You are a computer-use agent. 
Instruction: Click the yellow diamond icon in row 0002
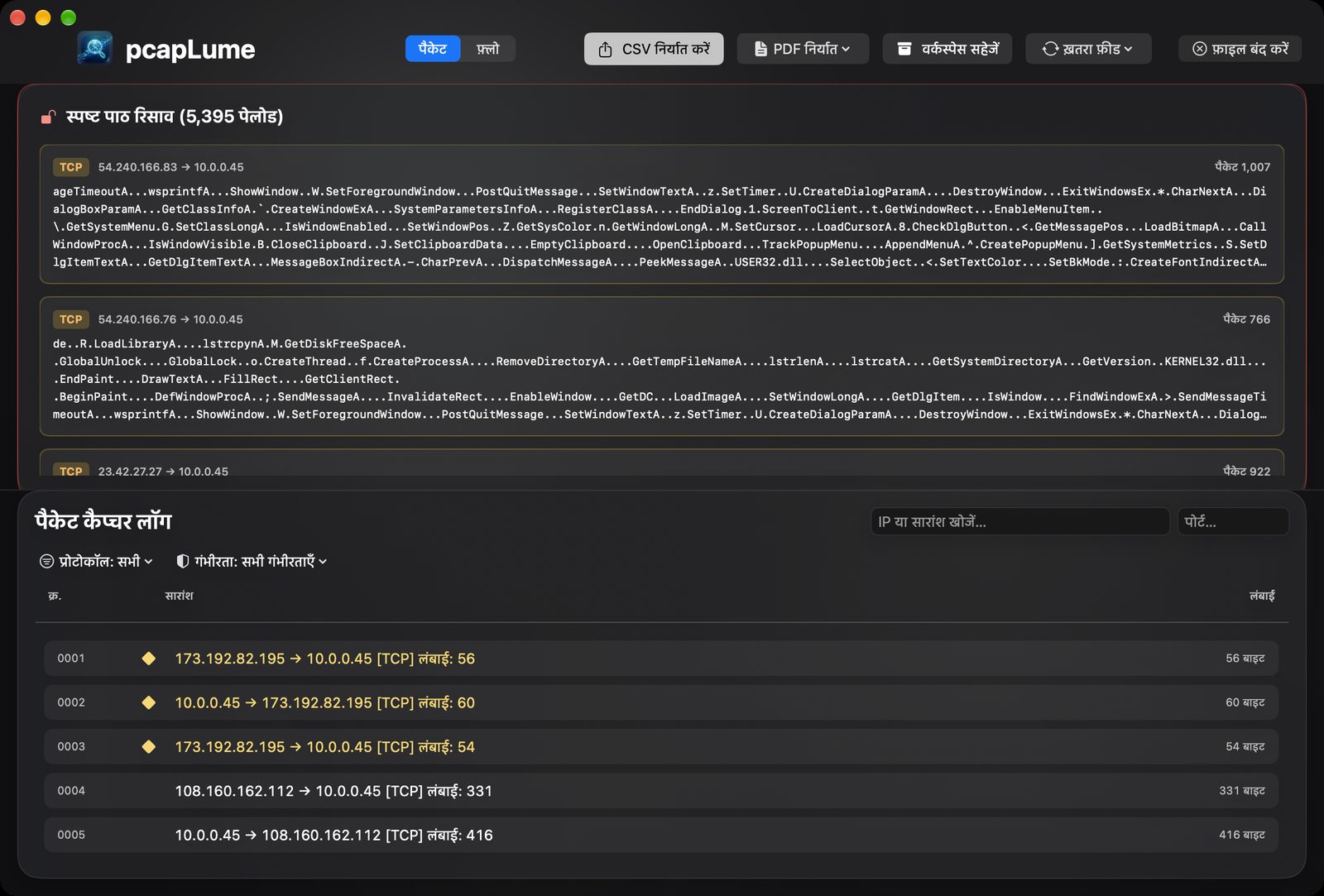[149, 702]
